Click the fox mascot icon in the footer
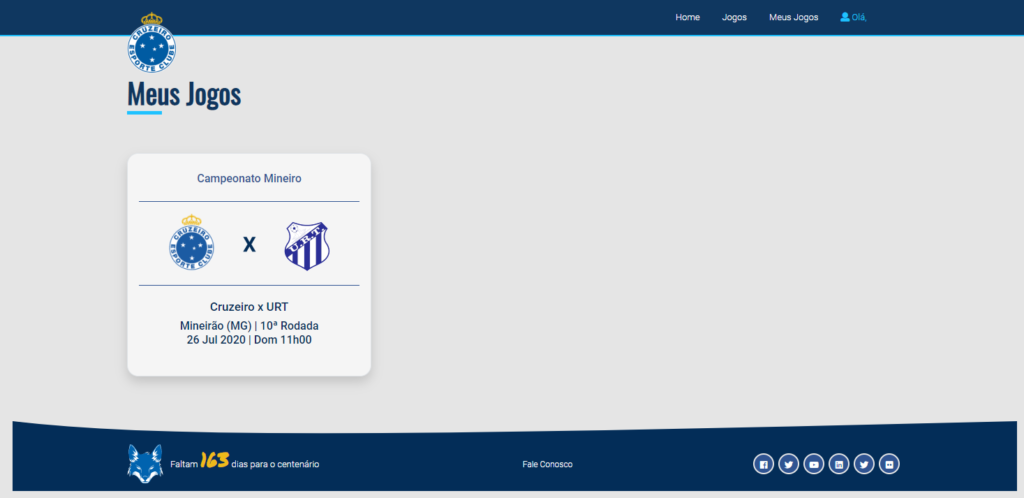The height and width of the screenshot is (498, 1024). [x=145, y=464]
